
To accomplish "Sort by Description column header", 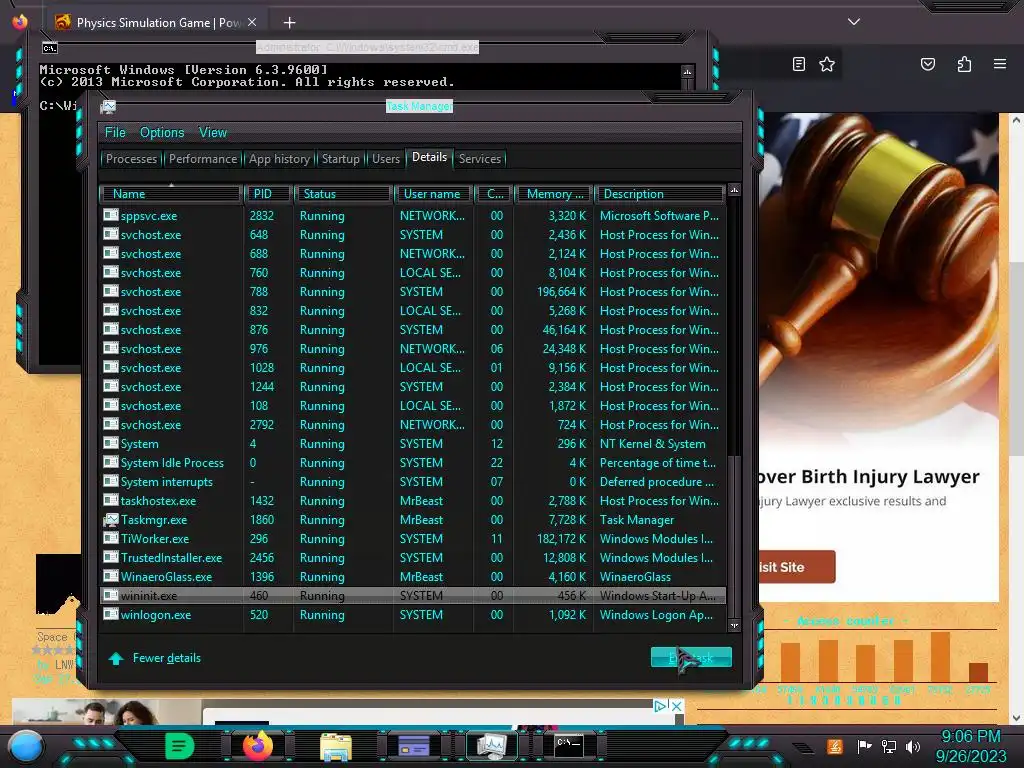I will (660, 194).
